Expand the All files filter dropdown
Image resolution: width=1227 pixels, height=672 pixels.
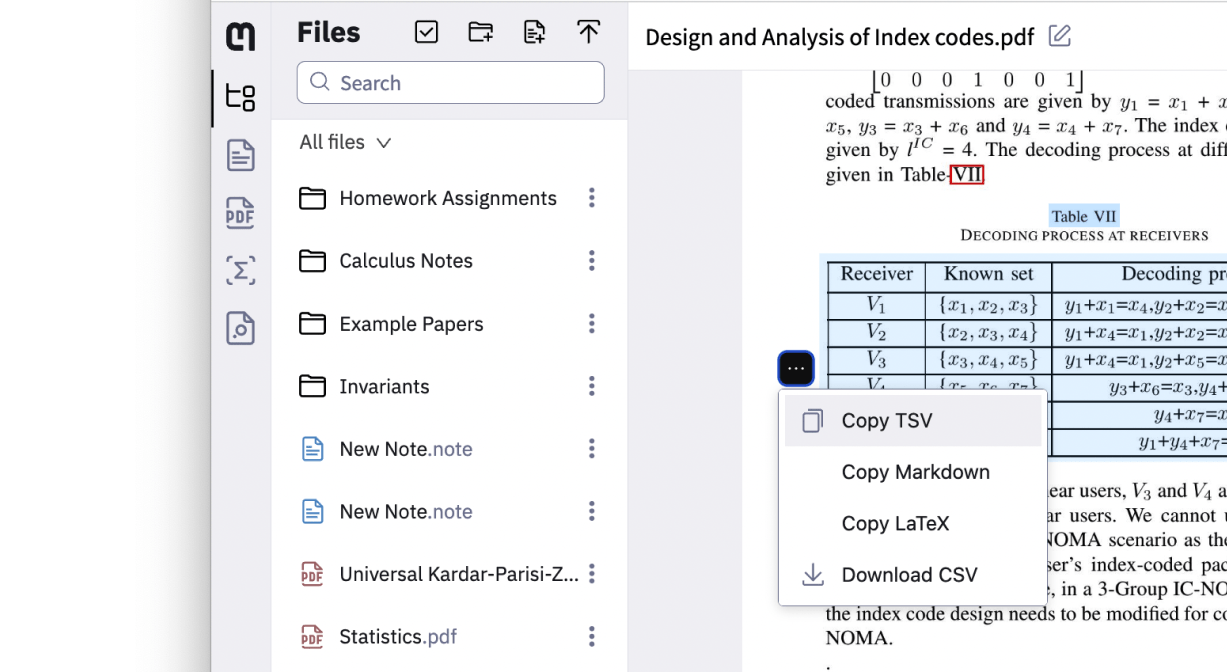click(x=343, y=142)
